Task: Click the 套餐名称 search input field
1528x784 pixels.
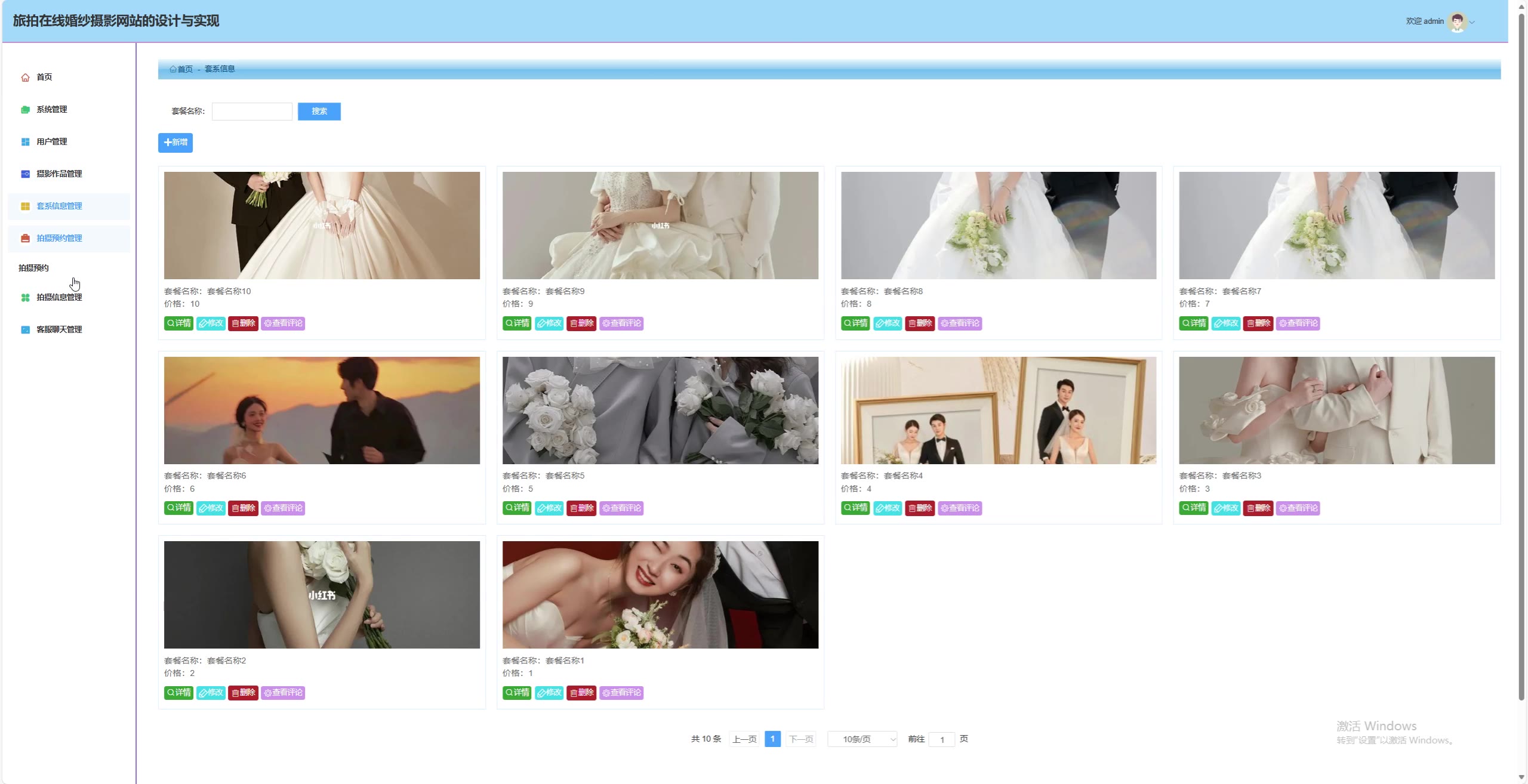Action: pyautogui.click(x=252, y=112)
